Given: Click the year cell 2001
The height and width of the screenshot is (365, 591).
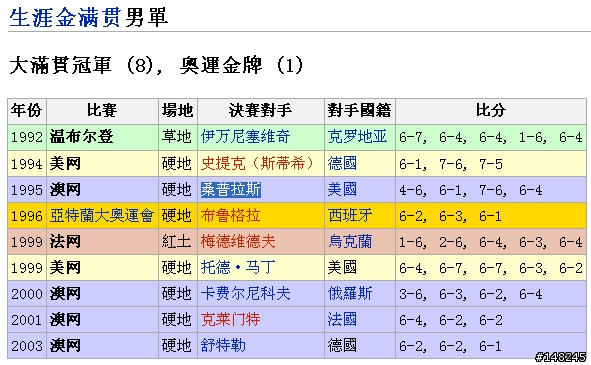Looking at the screenshot, I should 26,320.
